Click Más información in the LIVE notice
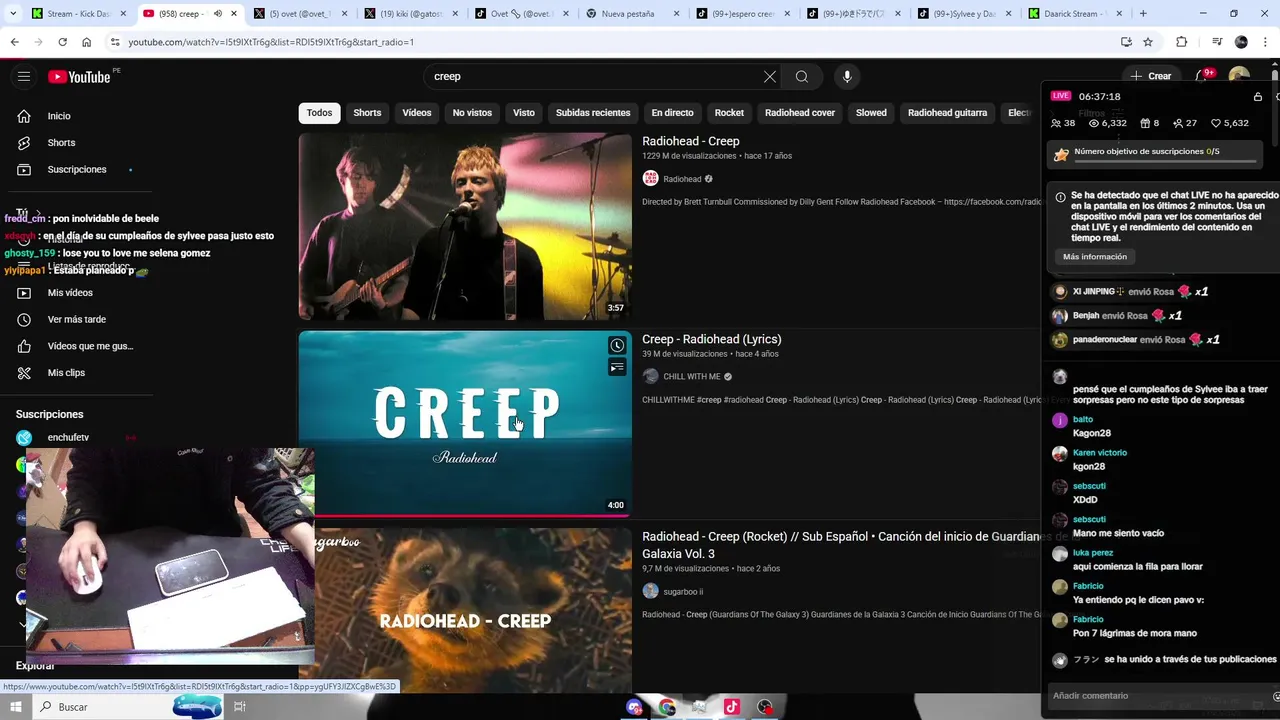Image resolution: width=1280 pixels, height=720 pixels. 1095,257
